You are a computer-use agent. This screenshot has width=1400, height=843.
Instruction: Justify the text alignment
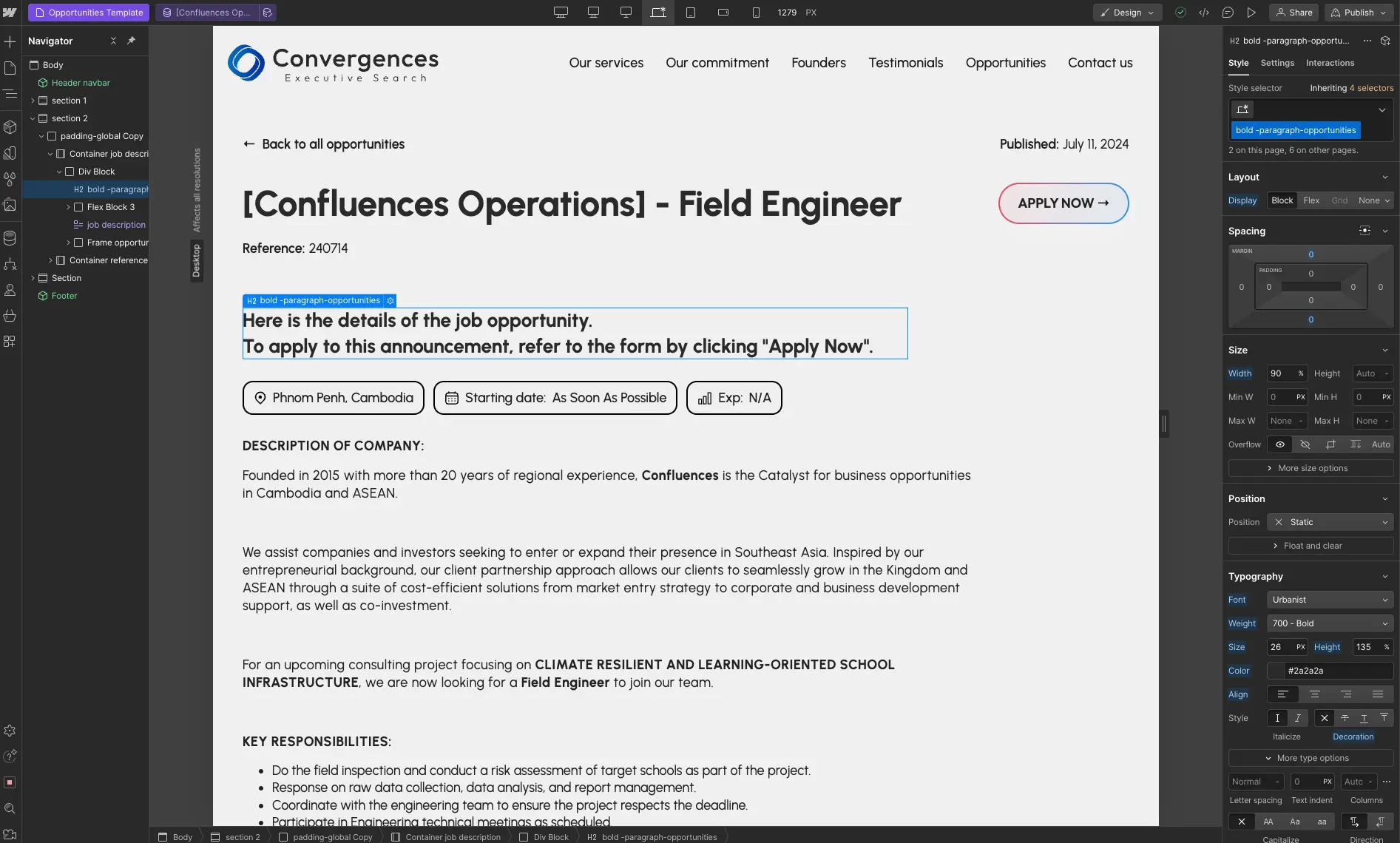pyautogui.click(x=1378, y=694)
